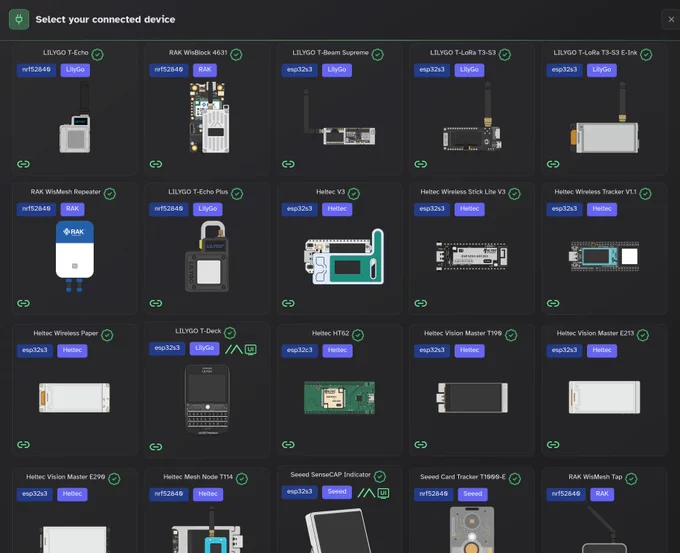Click the Meshtastic UI badge on LILYGO T-Deck
Image resolution: width=680 pixels, height=553 pixels.
point(234,349)
